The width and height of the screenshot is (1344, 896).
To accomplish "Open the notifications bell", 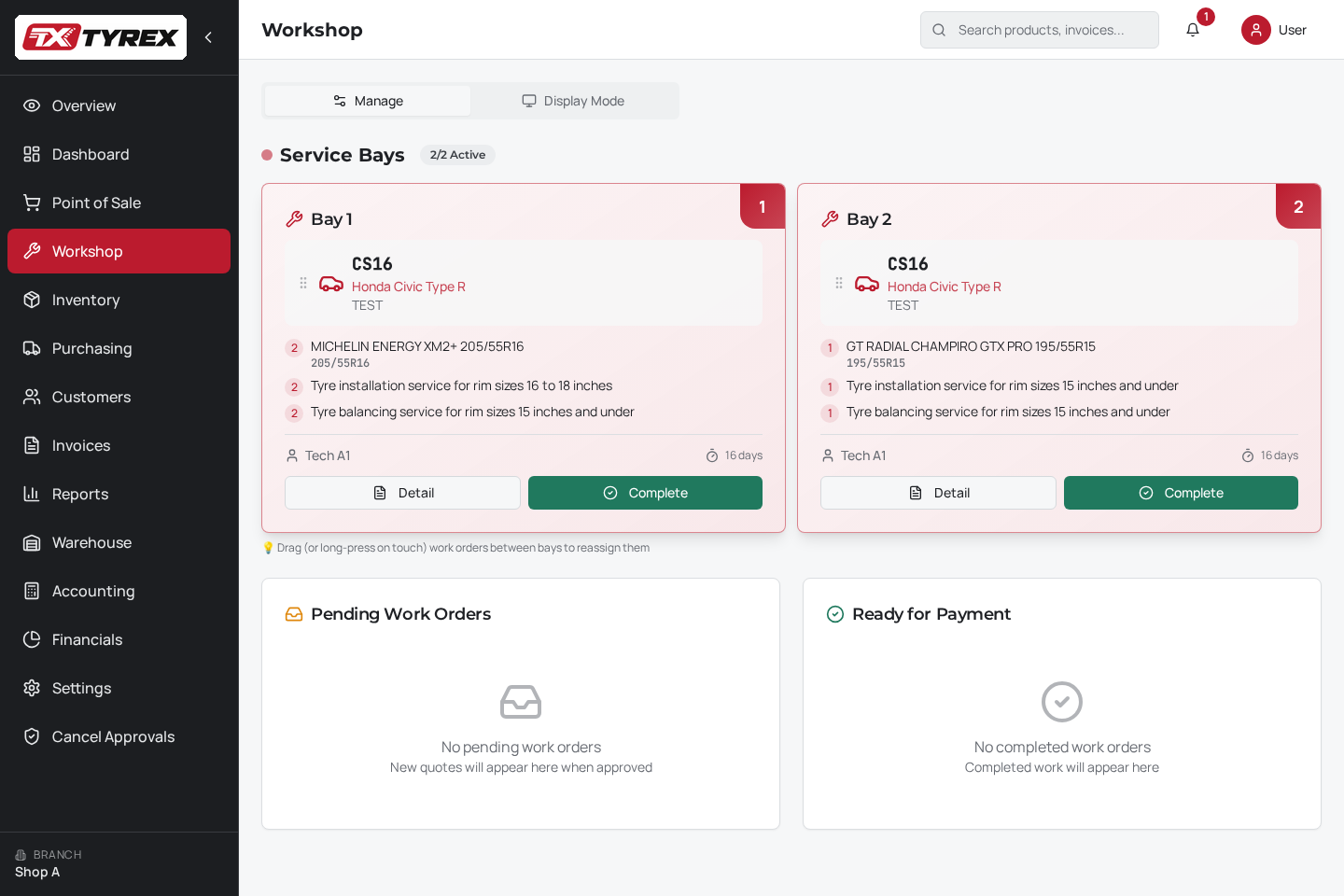I will click(1193, 30).
